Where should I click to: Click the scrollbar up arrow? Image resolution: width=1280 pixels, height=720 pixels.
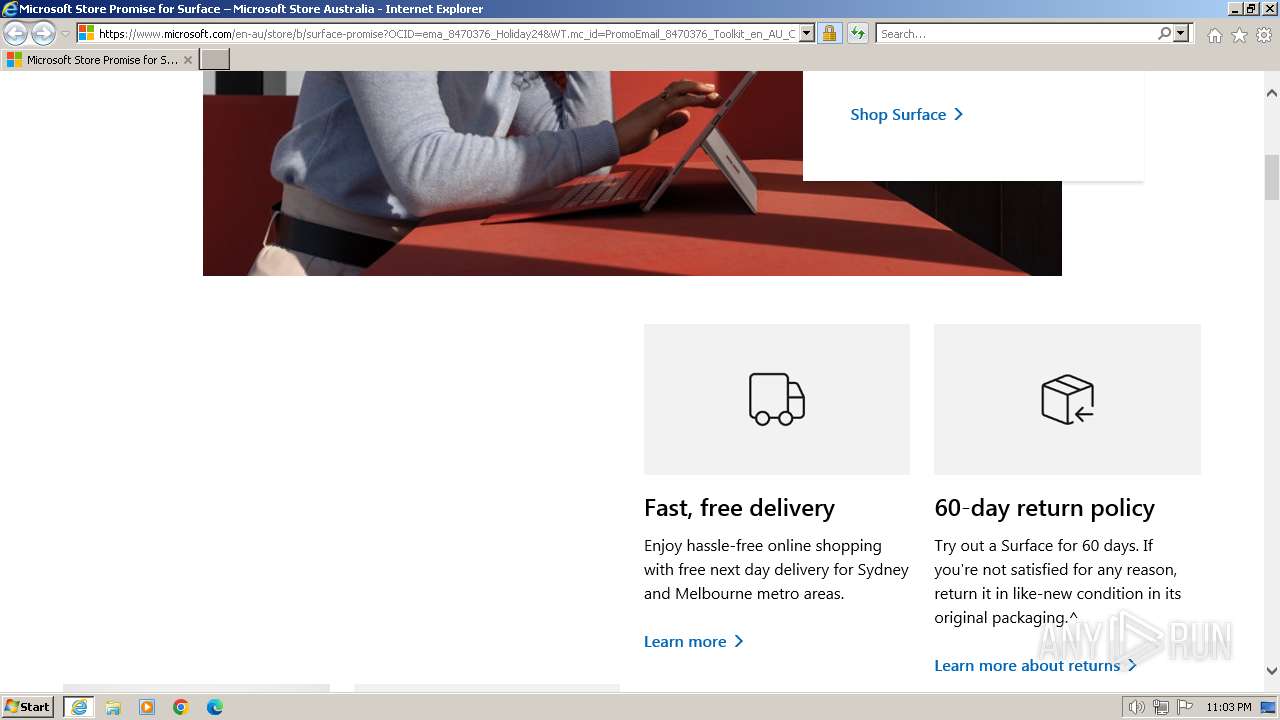1272,93
